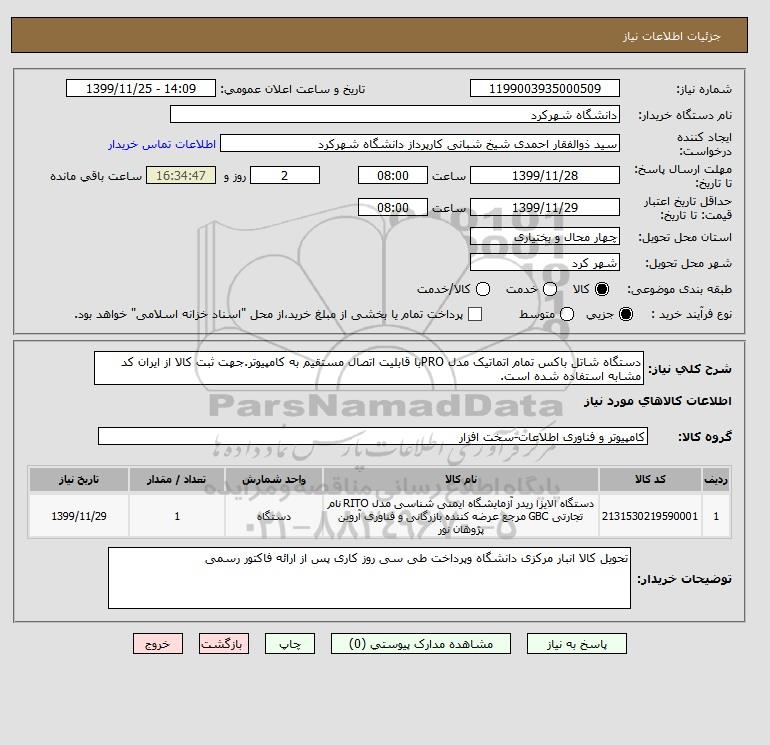Click the جزئیات اطلاعات نیاز page title

672,36
